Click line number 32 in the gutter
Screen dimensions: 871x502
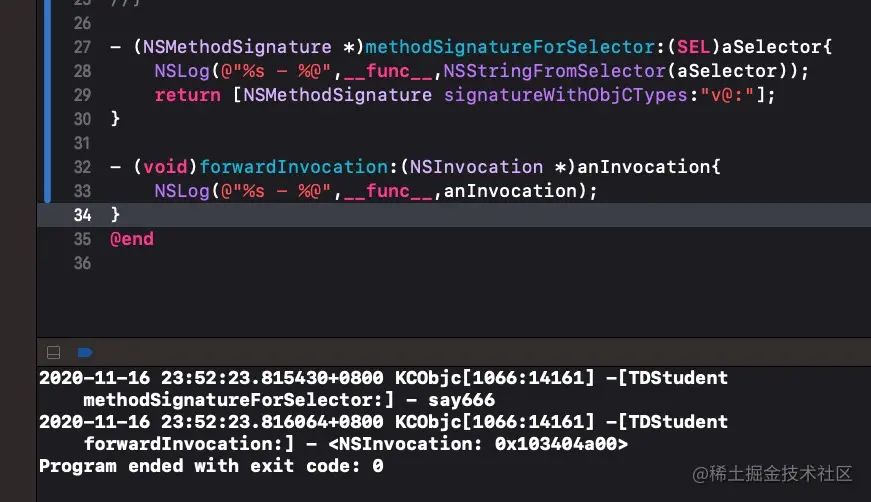[x=82, y=167]
